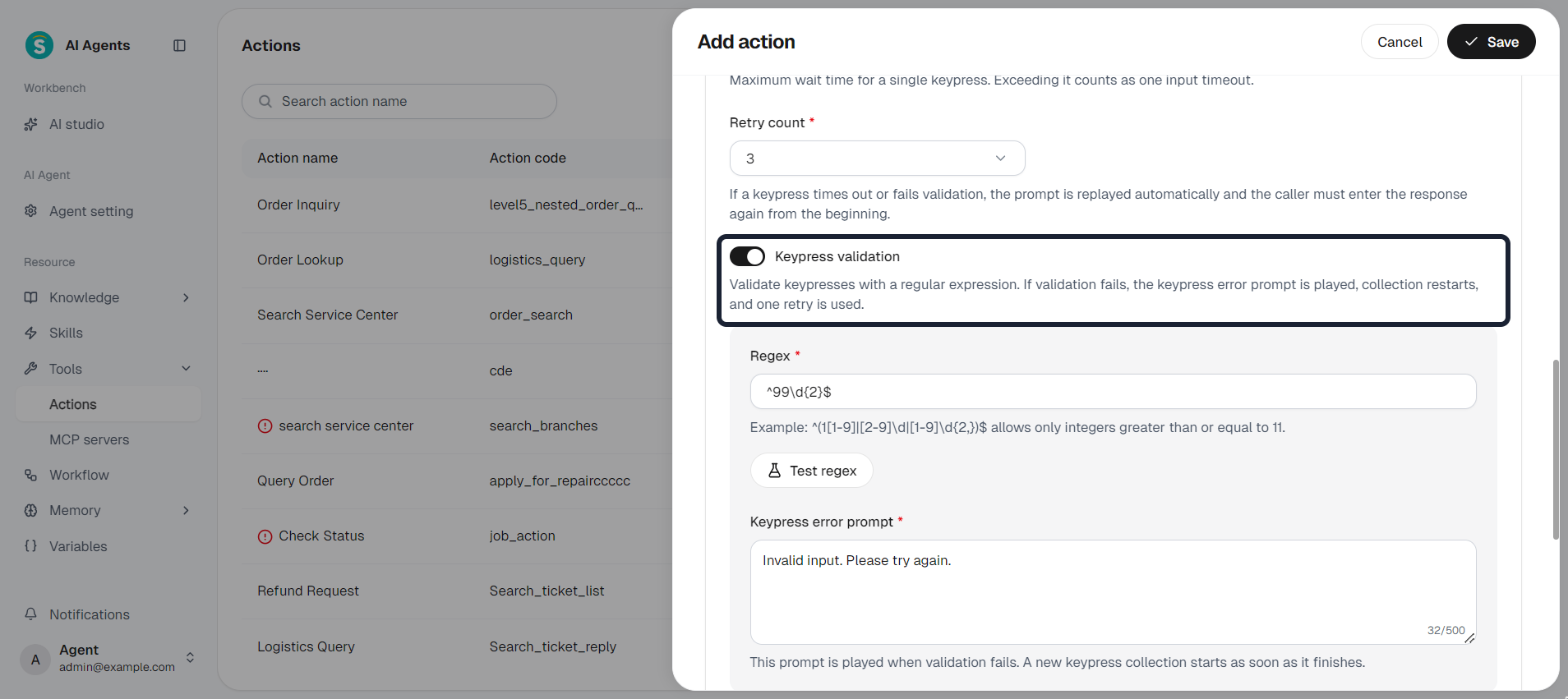1568x699 pixels.
Task: Click the Skills lightning bolt icon
Action: point(31,333)
